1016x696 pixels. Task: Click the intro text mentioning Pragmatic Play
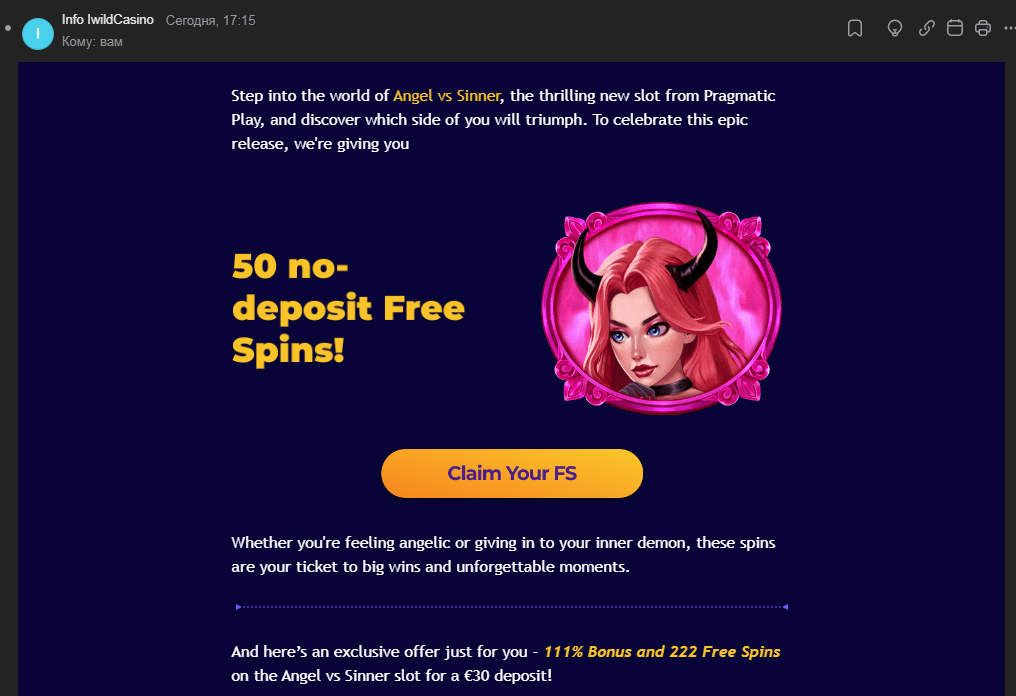tap(503, 119)
